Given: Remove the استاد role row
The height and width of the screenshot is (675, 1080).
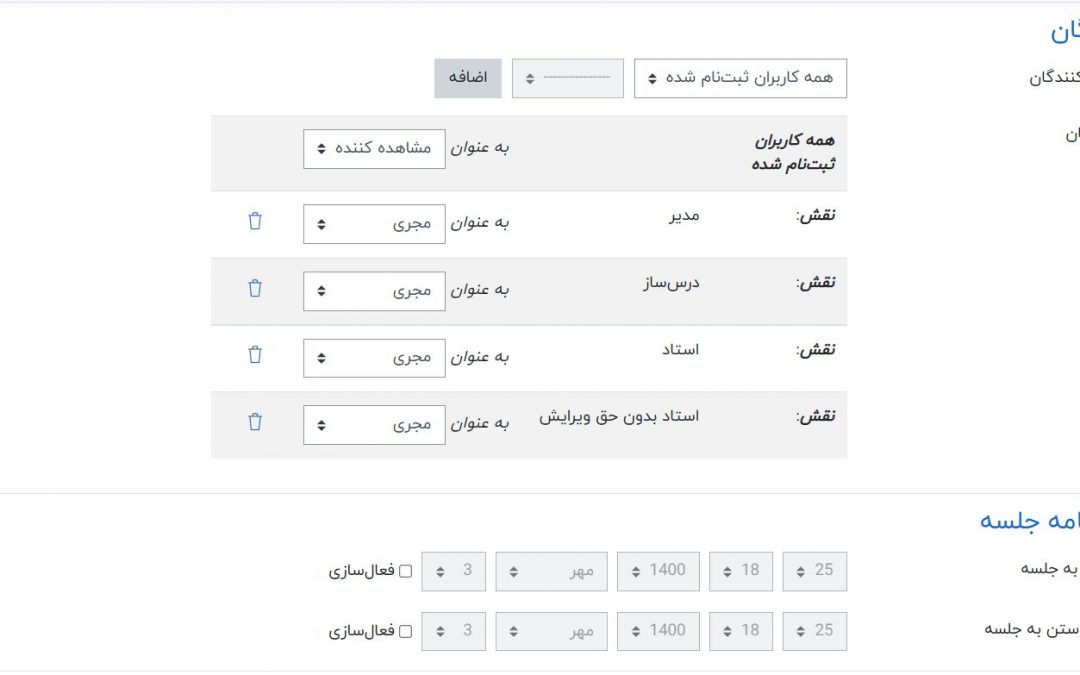Looking at the screenshot, I should coord(255,355).
